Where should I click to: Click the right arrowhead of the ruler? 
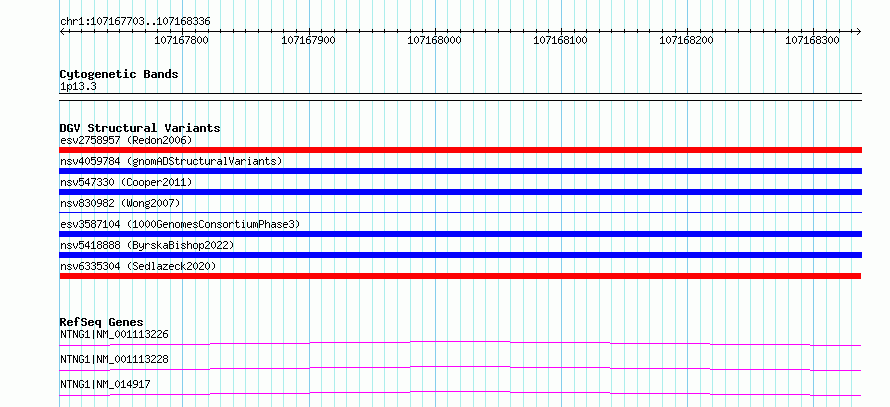859,32
